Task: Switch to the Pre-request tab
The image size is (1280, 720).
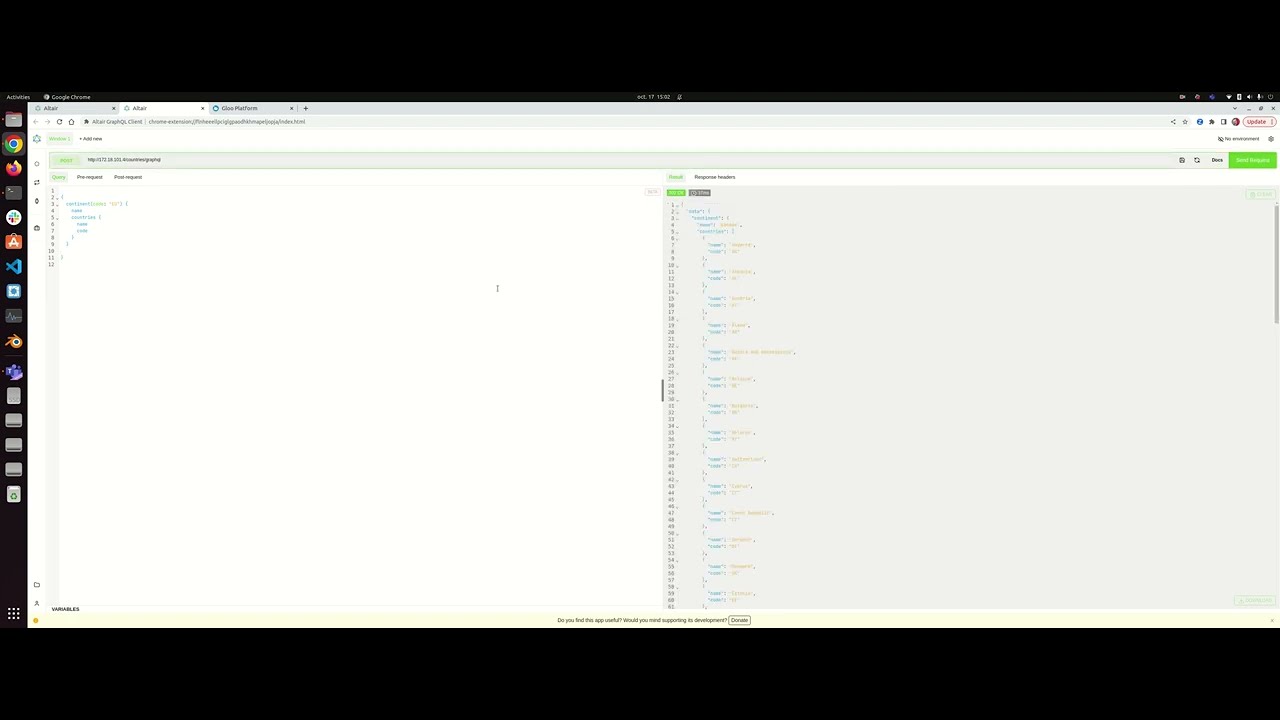Action: [x=89, y=177]
